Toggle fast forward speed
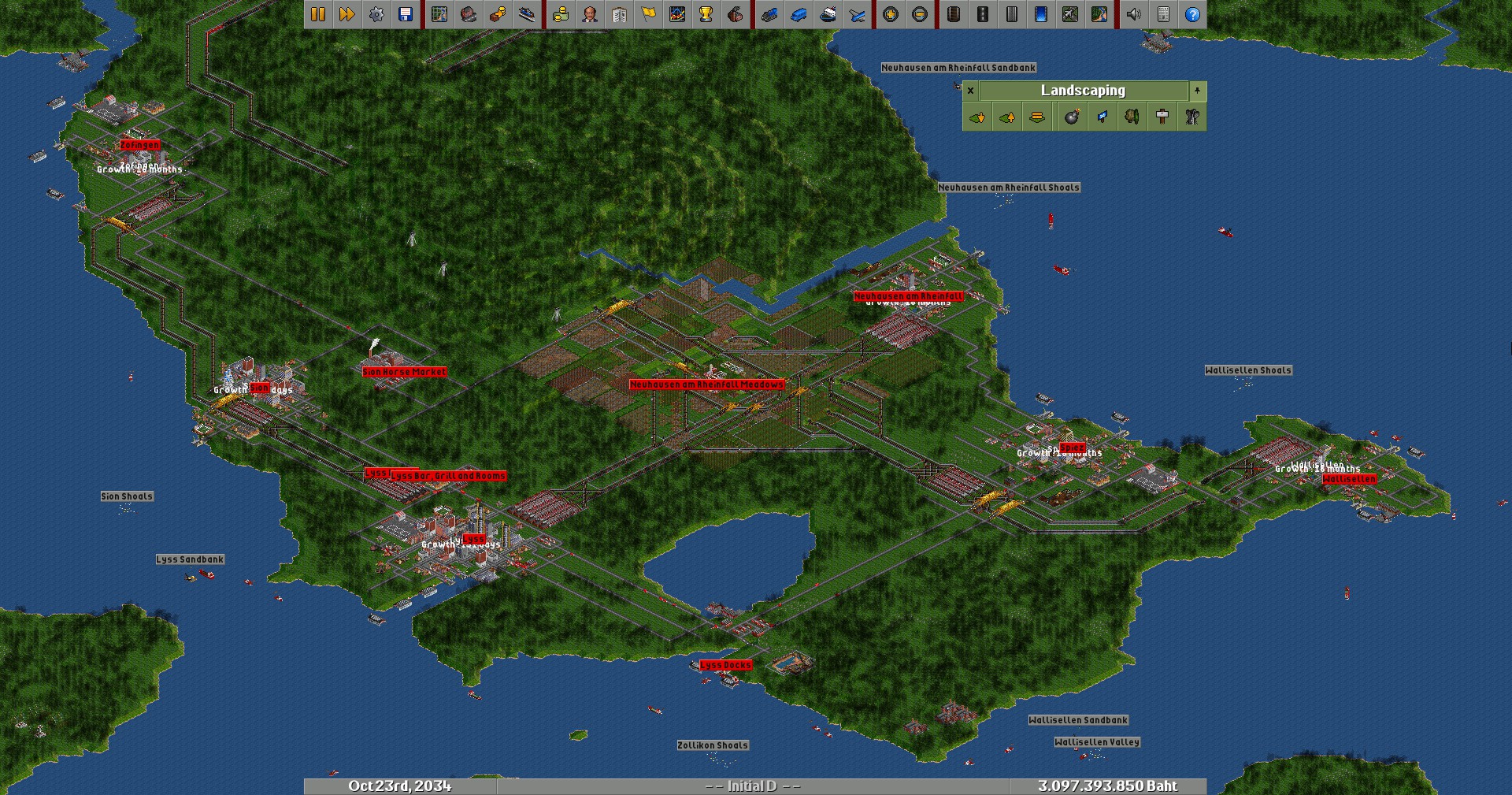 click(x=347, y=14)
